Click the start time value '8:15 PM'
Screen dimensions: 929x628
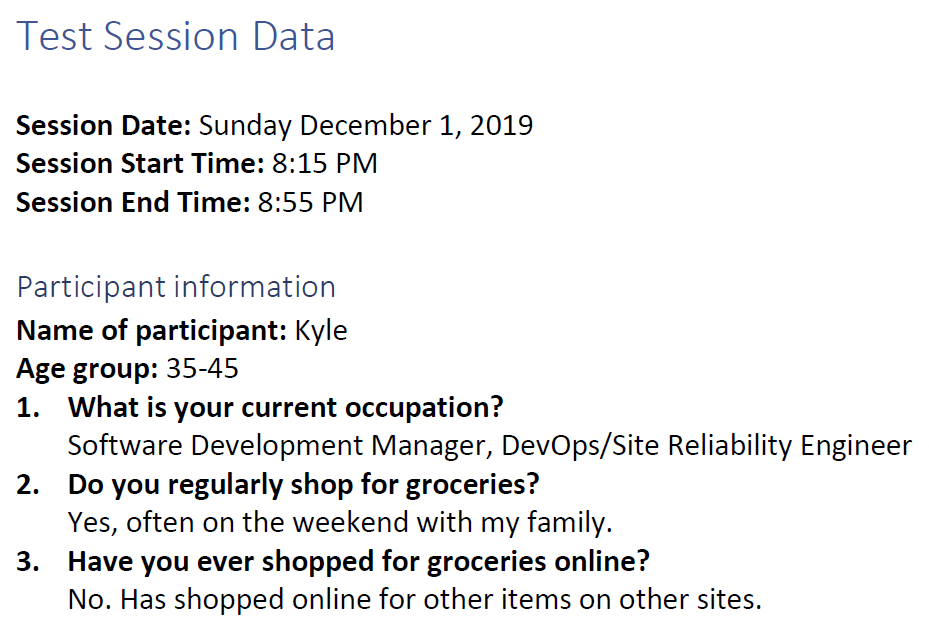324,164
